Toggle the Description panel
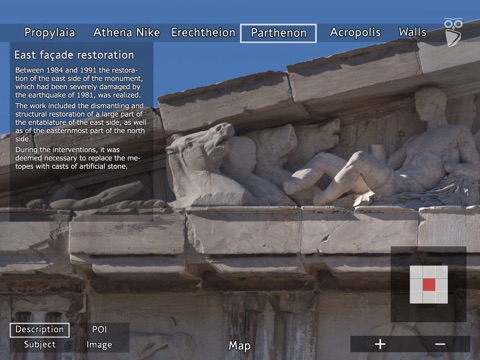This screenshot has height=360, width=480. coord(40,330)
